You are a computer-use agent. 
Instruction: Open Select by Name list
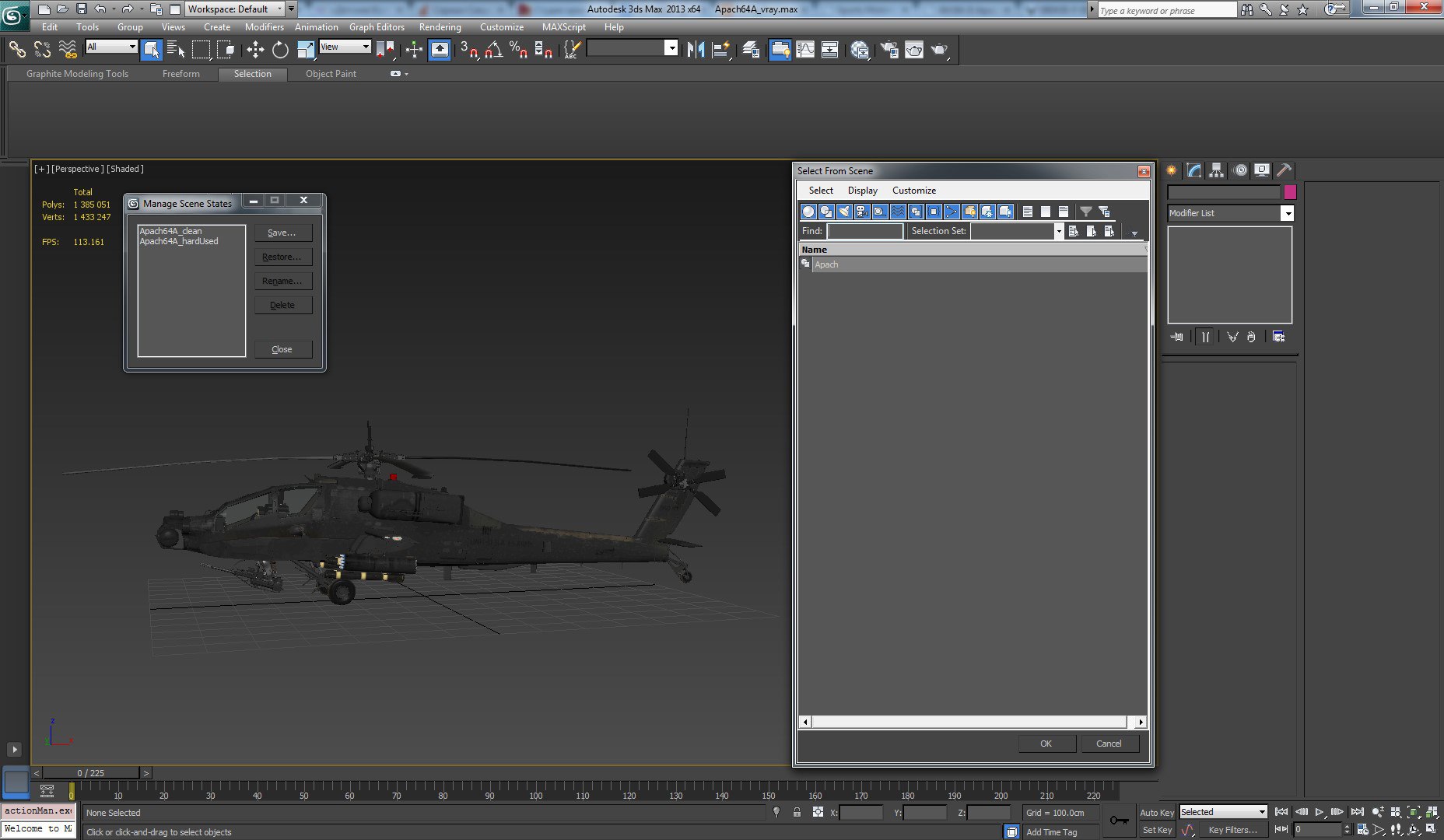(x=177, y=50)
